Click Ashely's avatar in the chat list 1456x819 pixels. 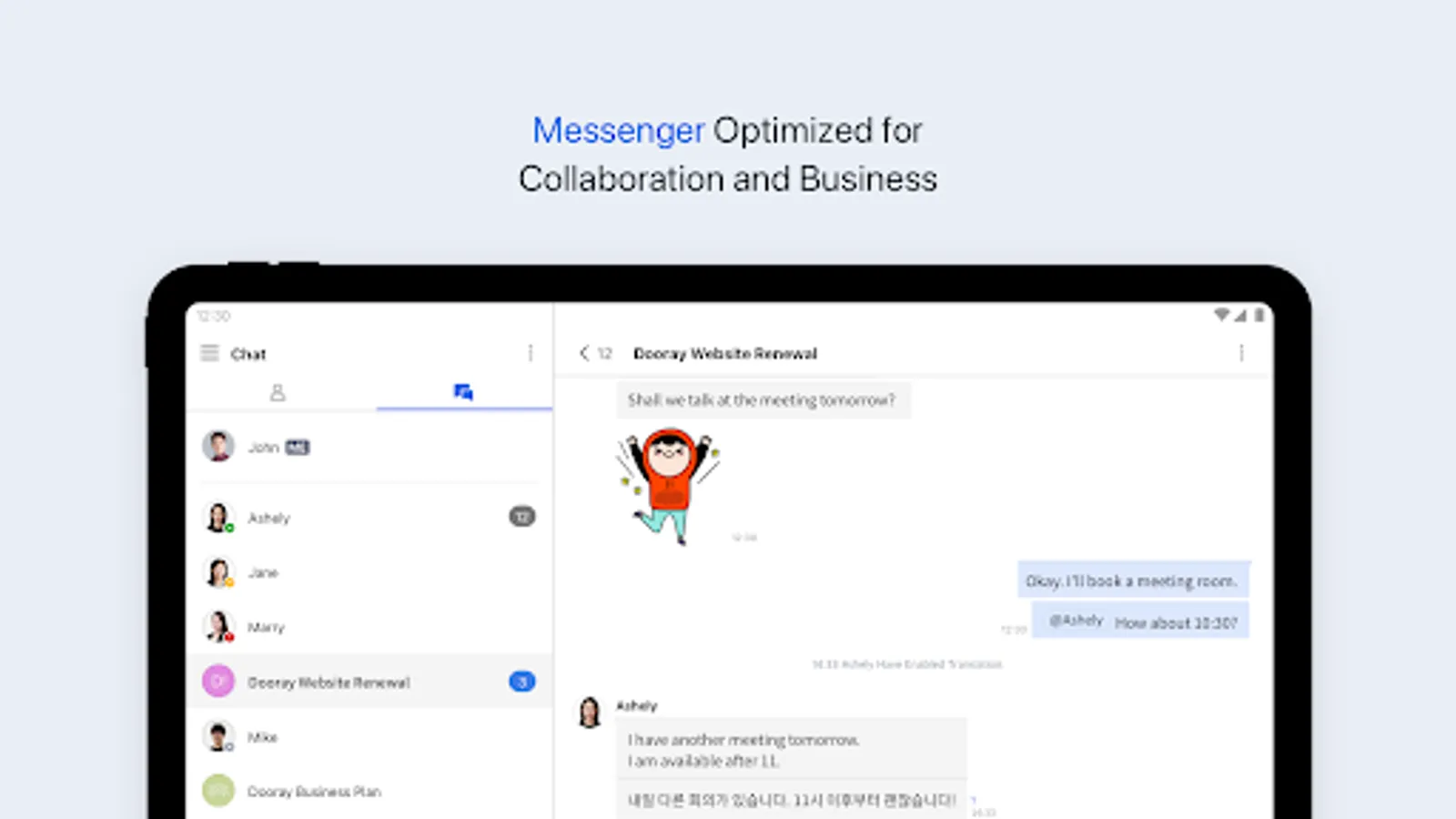tap(218, 518)
